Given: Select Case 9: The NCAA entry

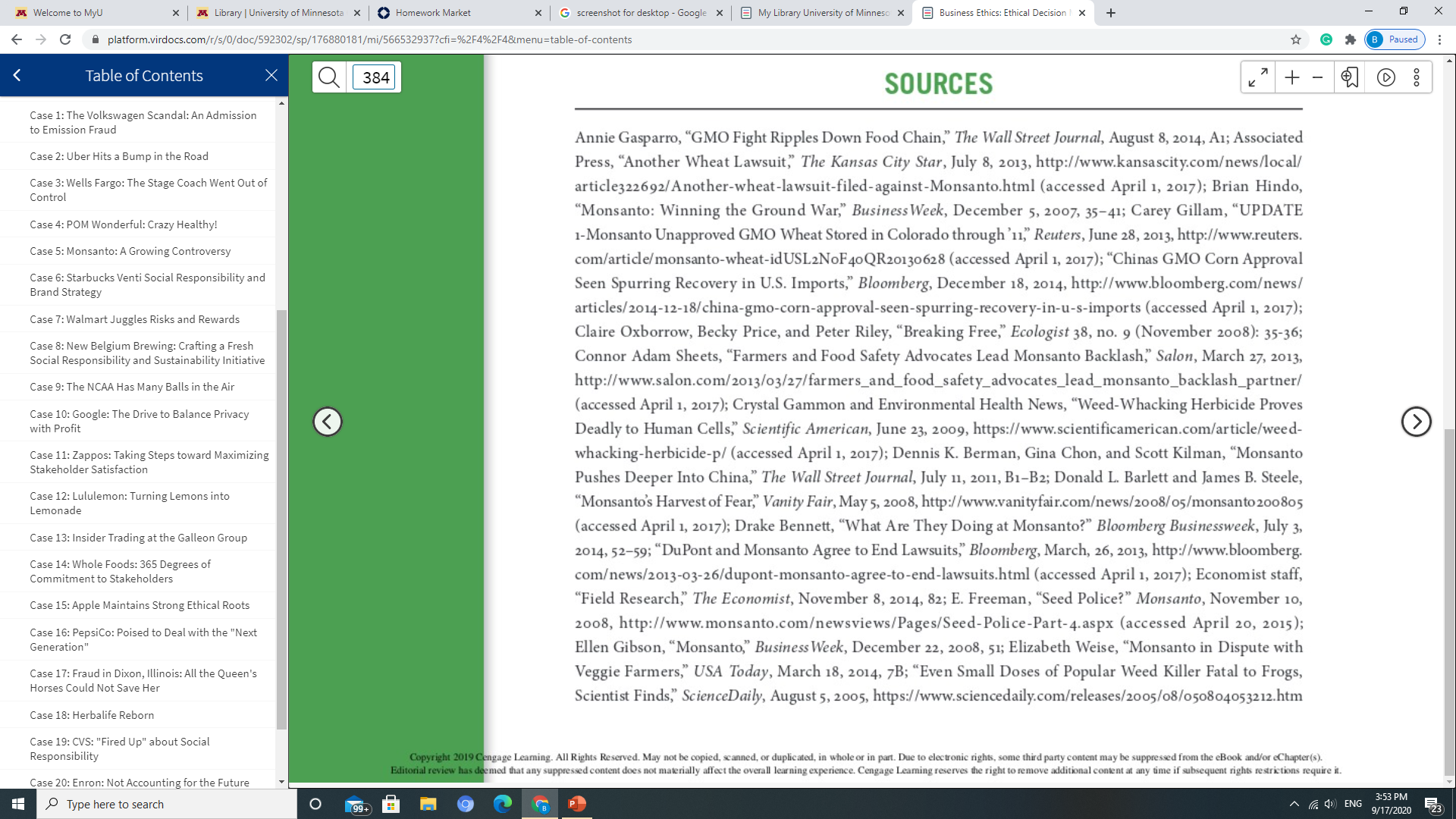Looking at the screenshot, I should [133, 387].
